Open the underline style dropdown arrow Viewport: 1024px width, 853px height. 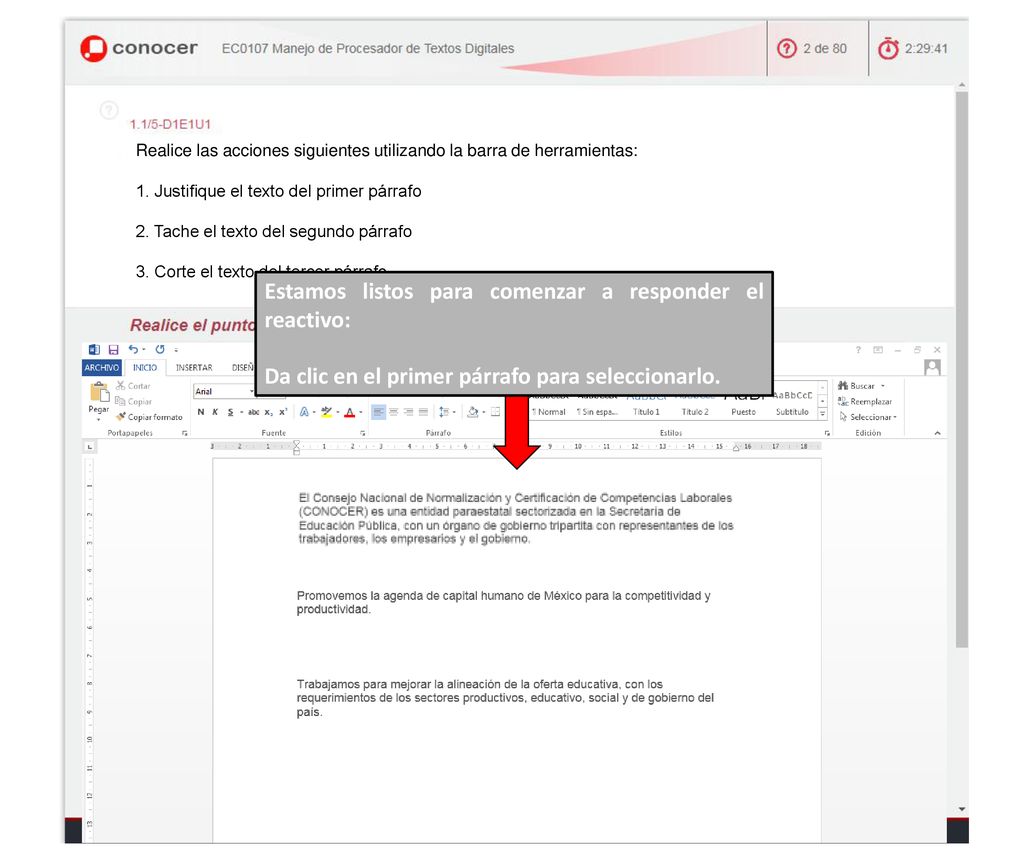(x=241, y=412)
